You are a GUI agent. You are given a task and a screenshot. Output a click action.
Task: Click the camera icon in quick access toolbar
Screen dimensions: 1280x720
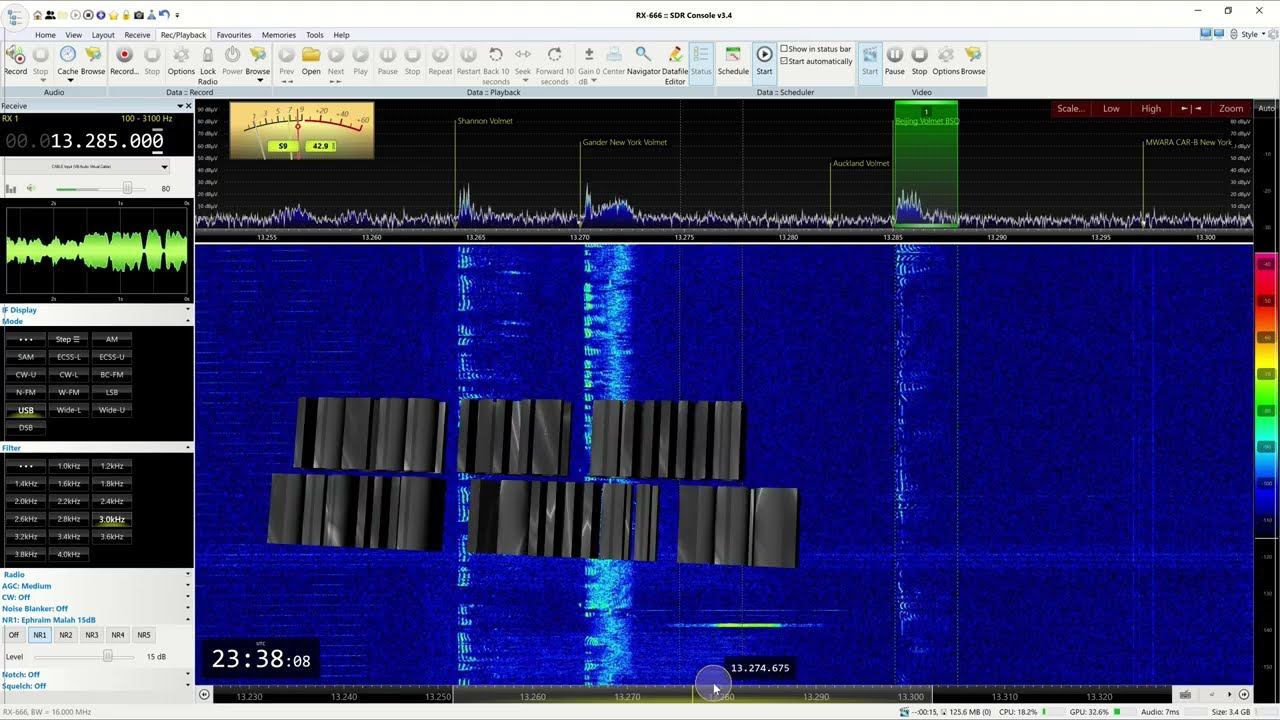pyautogui.click(x=138, y=15)
